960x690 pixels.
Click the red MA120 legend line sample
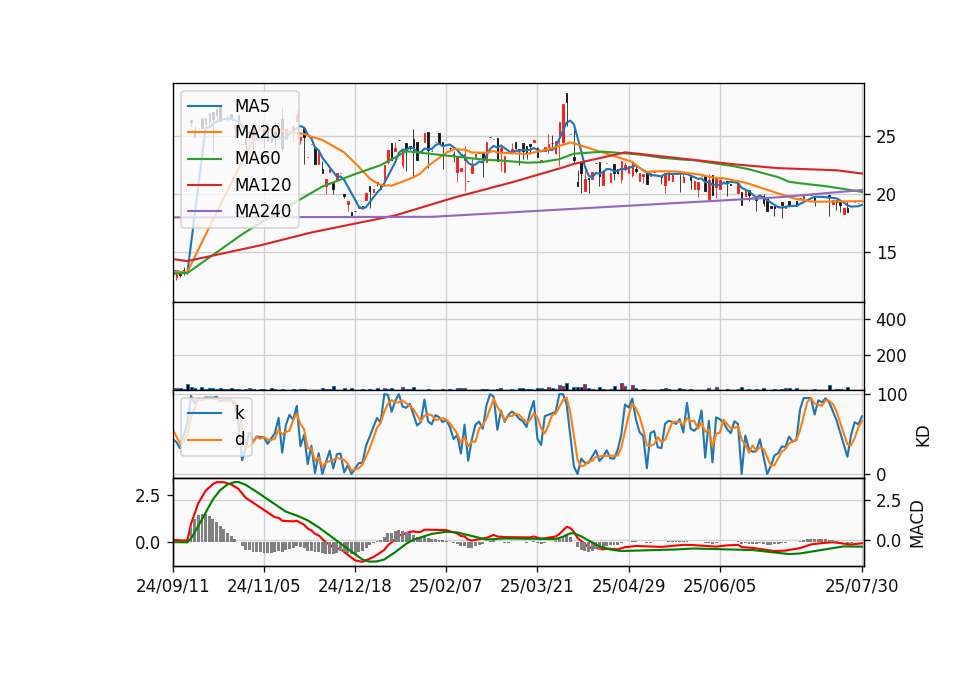point(204,185)
